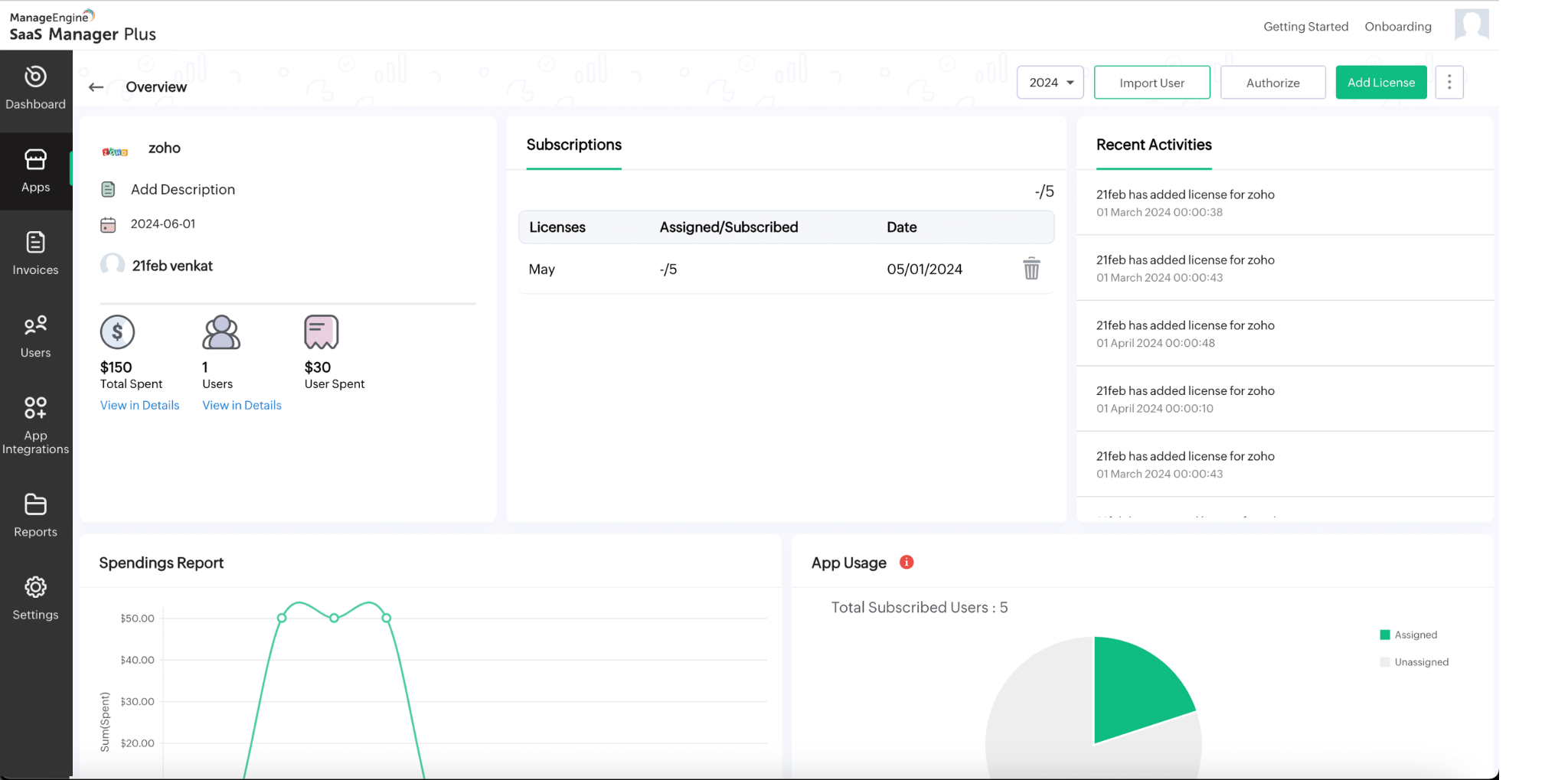This screenshot has height=780, width=1568.
Task: Click the App Usage info icon
Action: click(x=906, y=563)
